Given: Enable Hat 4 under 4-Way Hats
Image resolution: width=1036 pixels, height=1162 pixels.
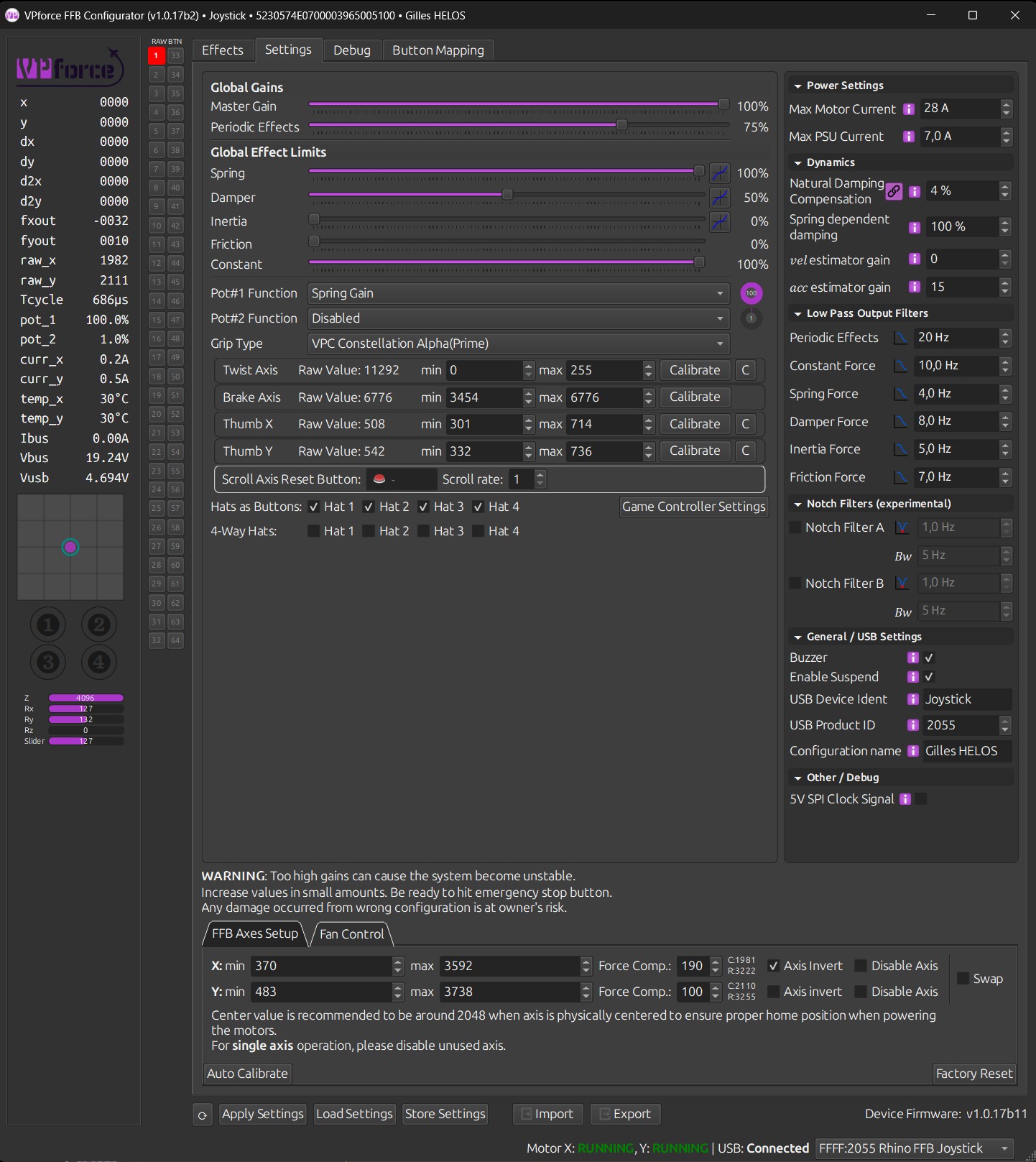Looking at the screenshot, I should pos(478,531).
